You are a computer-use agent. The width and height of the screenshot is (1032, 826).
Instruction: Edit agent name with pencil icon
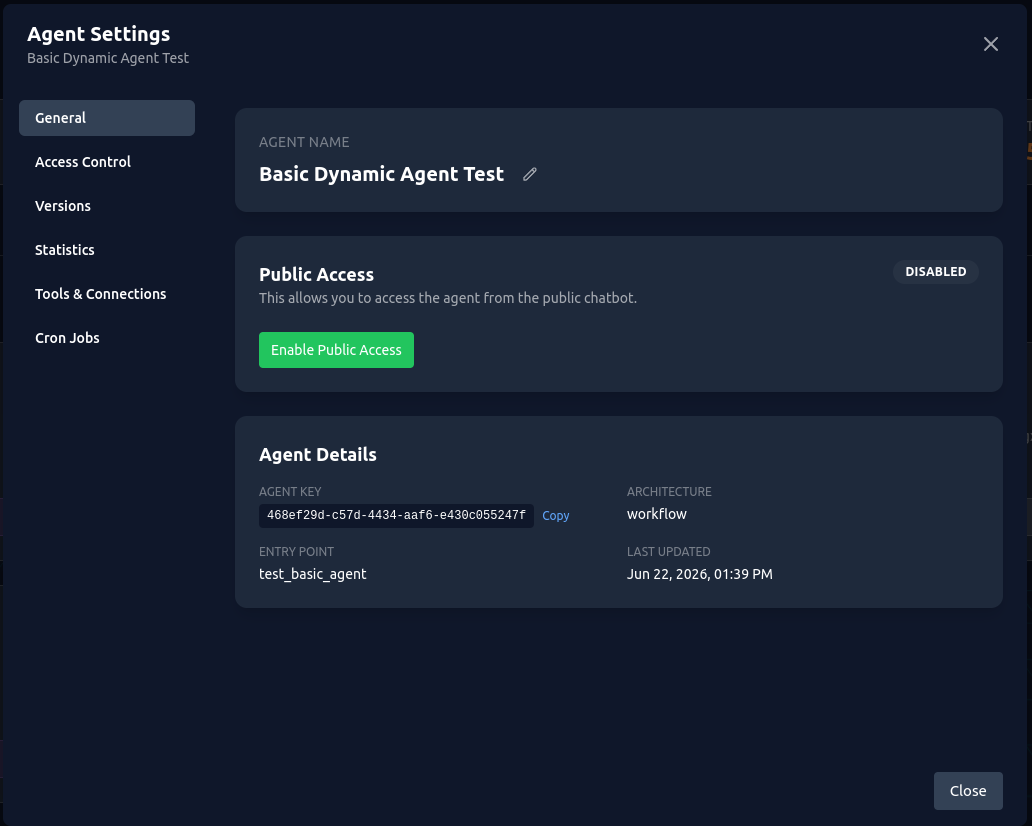[x=530, y=174]
